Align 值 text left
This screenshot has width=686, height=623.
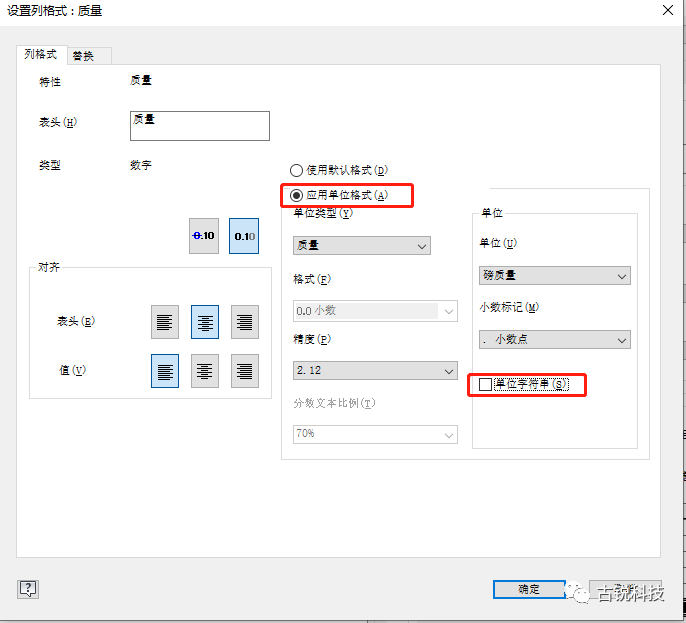165,371
